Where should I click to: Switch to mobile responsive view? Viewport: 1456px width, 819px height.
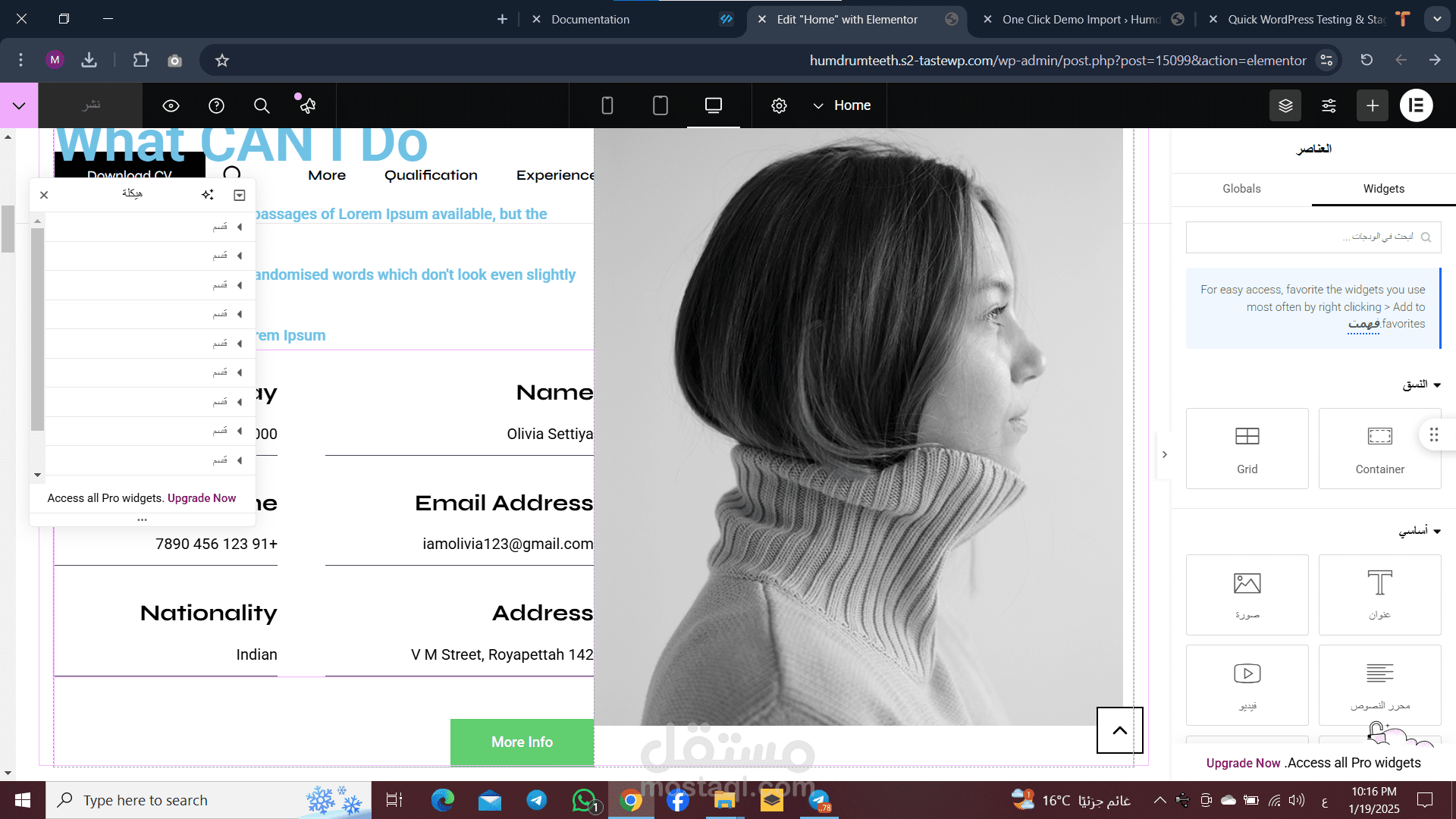tap(607, 105)
